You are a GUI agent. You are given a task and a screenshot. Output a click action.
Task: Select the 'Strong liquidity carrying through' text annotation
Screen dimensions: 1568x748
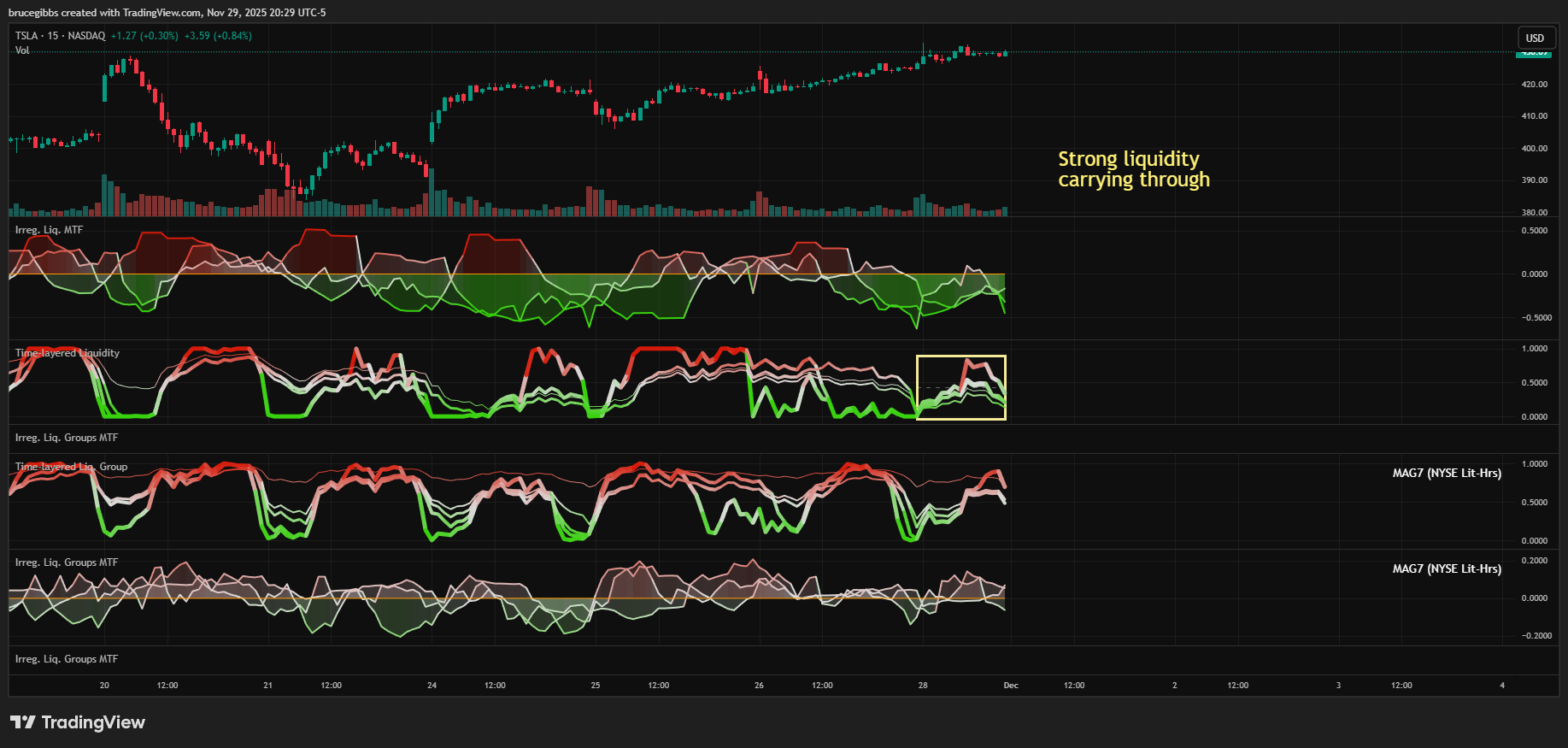pyautogui.click(x=1133, y=169)
